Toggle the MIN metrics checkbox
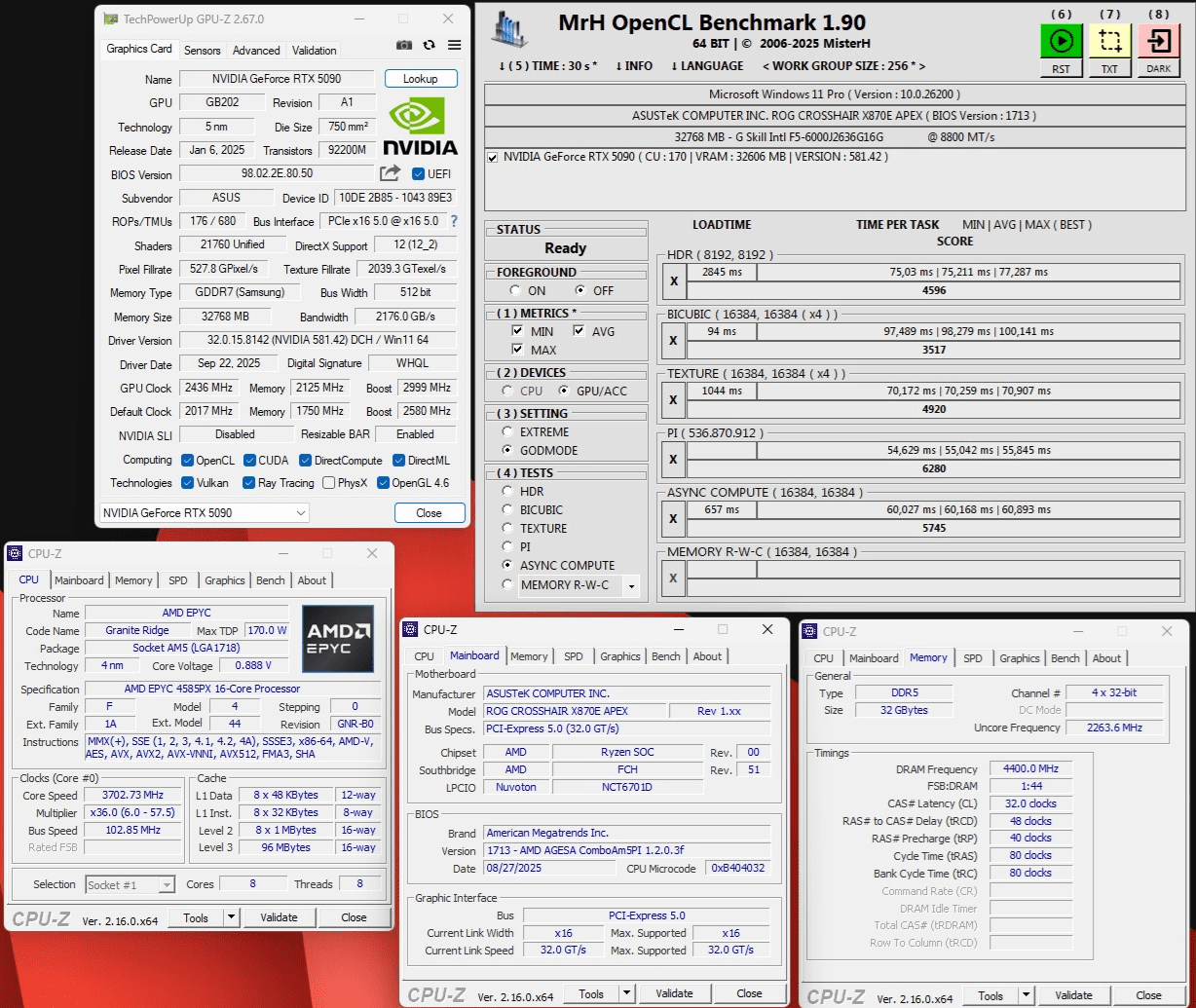 click(517, 331)
